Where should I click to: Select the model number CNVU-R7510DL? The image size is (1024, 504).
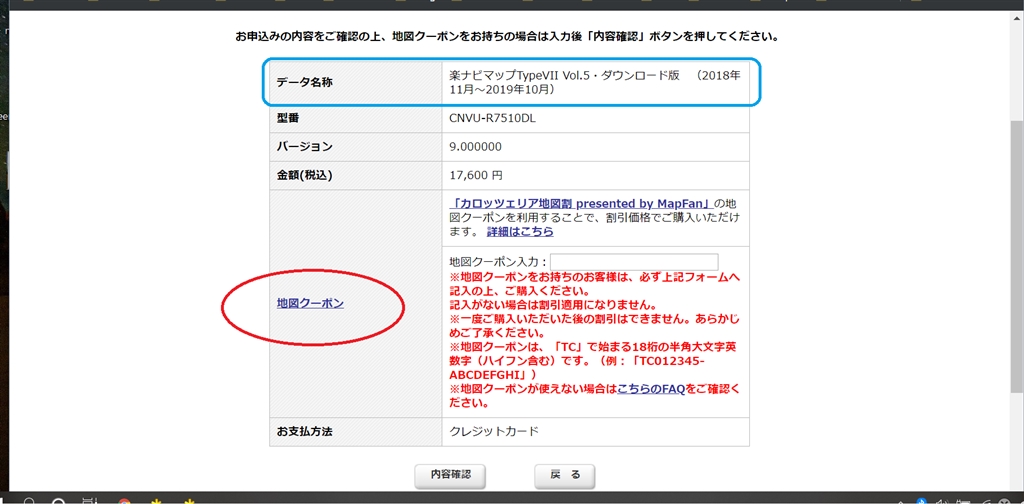(493, 118)
